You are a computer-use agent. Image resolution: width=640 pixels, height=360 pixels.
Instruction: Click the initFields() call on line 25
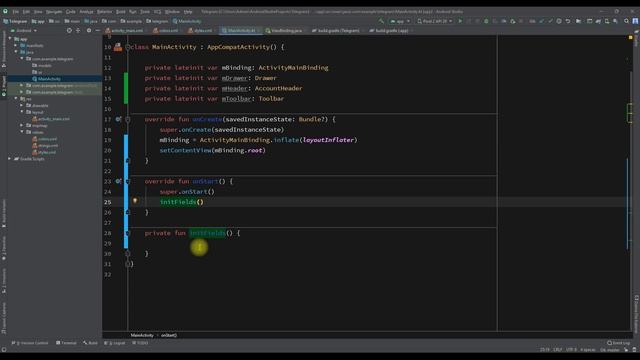[x=182, y=202]
